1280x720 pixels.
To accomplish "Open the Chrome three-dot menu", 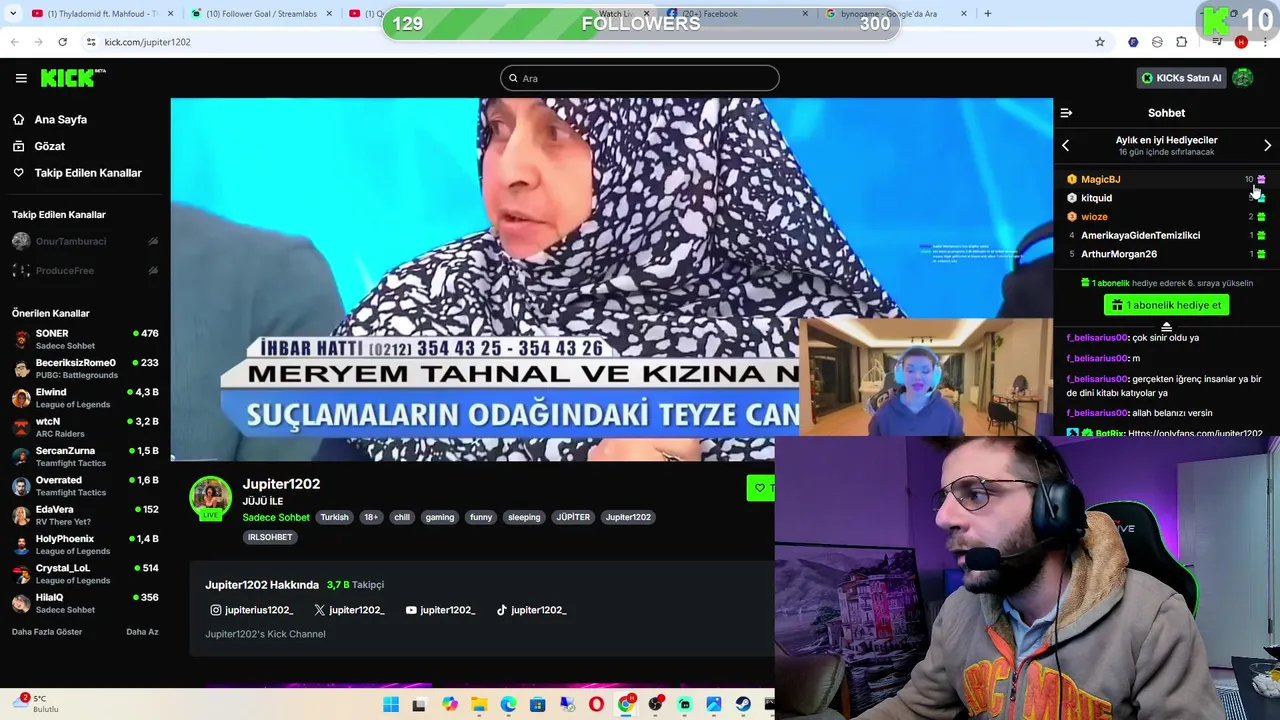I will (x=1265, y=42).
